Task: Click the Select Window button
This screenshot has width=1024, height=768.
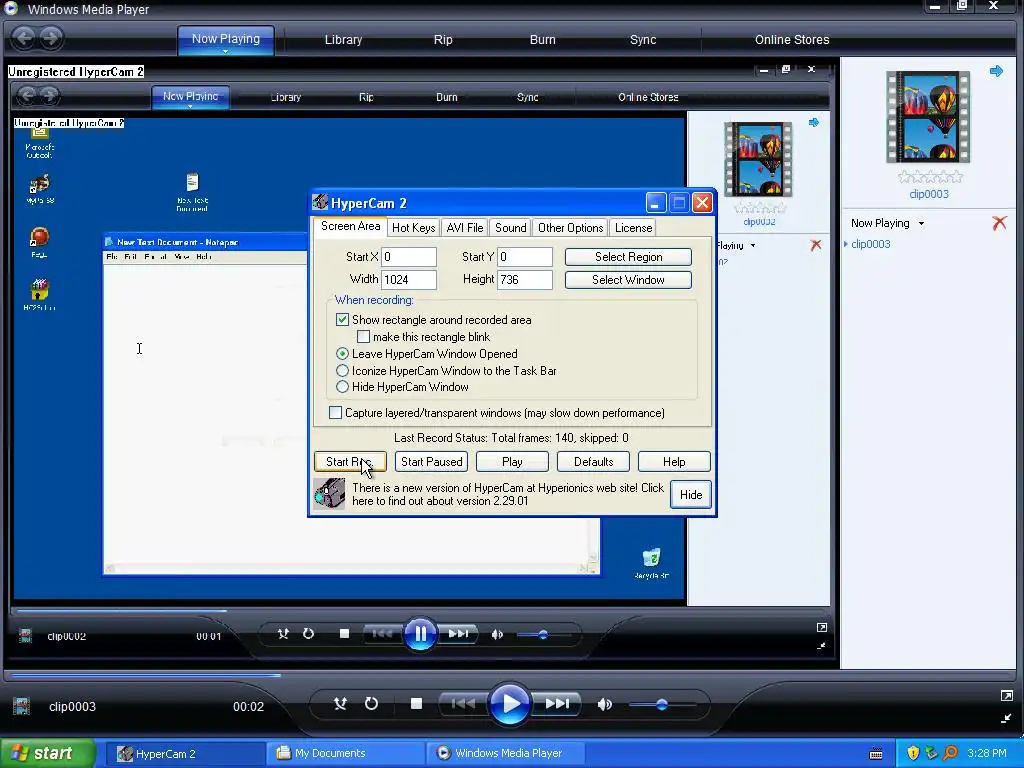Action: 628,280
